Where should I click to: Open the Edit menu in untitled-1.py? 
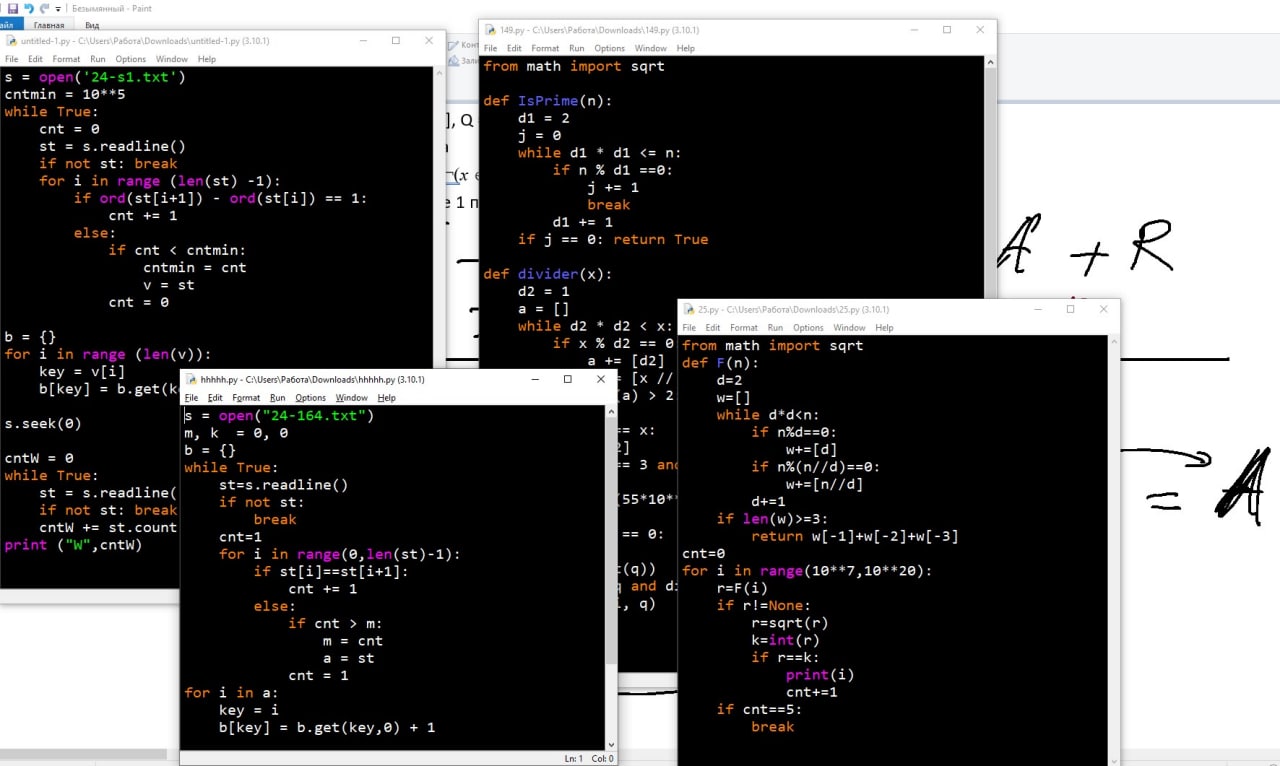pyautogui.click(x=36, y=59)
